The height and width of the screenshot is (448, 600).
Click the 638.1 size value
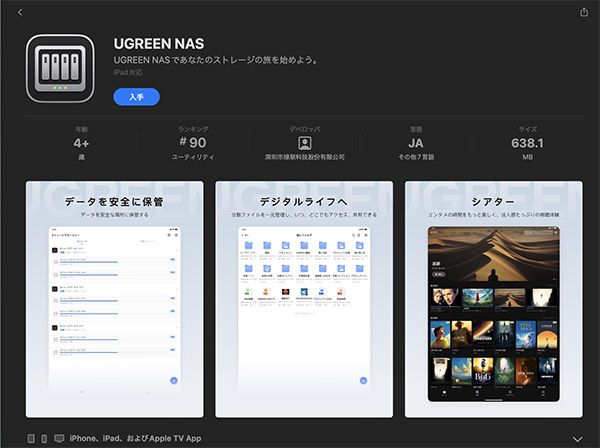pyautogui.click(x=527, y=143)
